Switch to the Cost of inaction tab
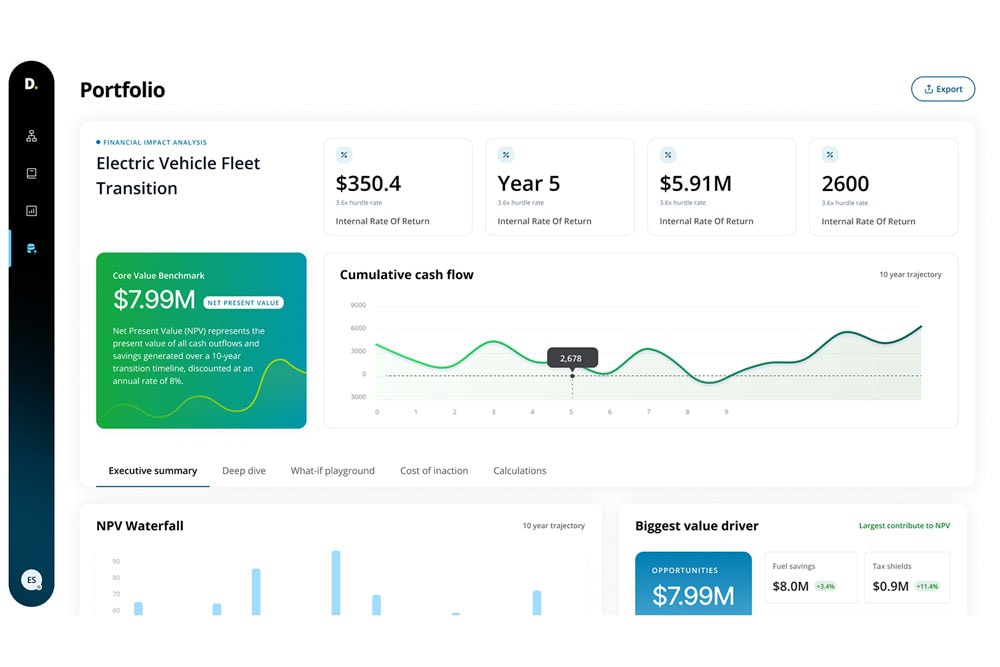Image resolution: width=1000 pixels, height=667 pixels. coord(434,471)
